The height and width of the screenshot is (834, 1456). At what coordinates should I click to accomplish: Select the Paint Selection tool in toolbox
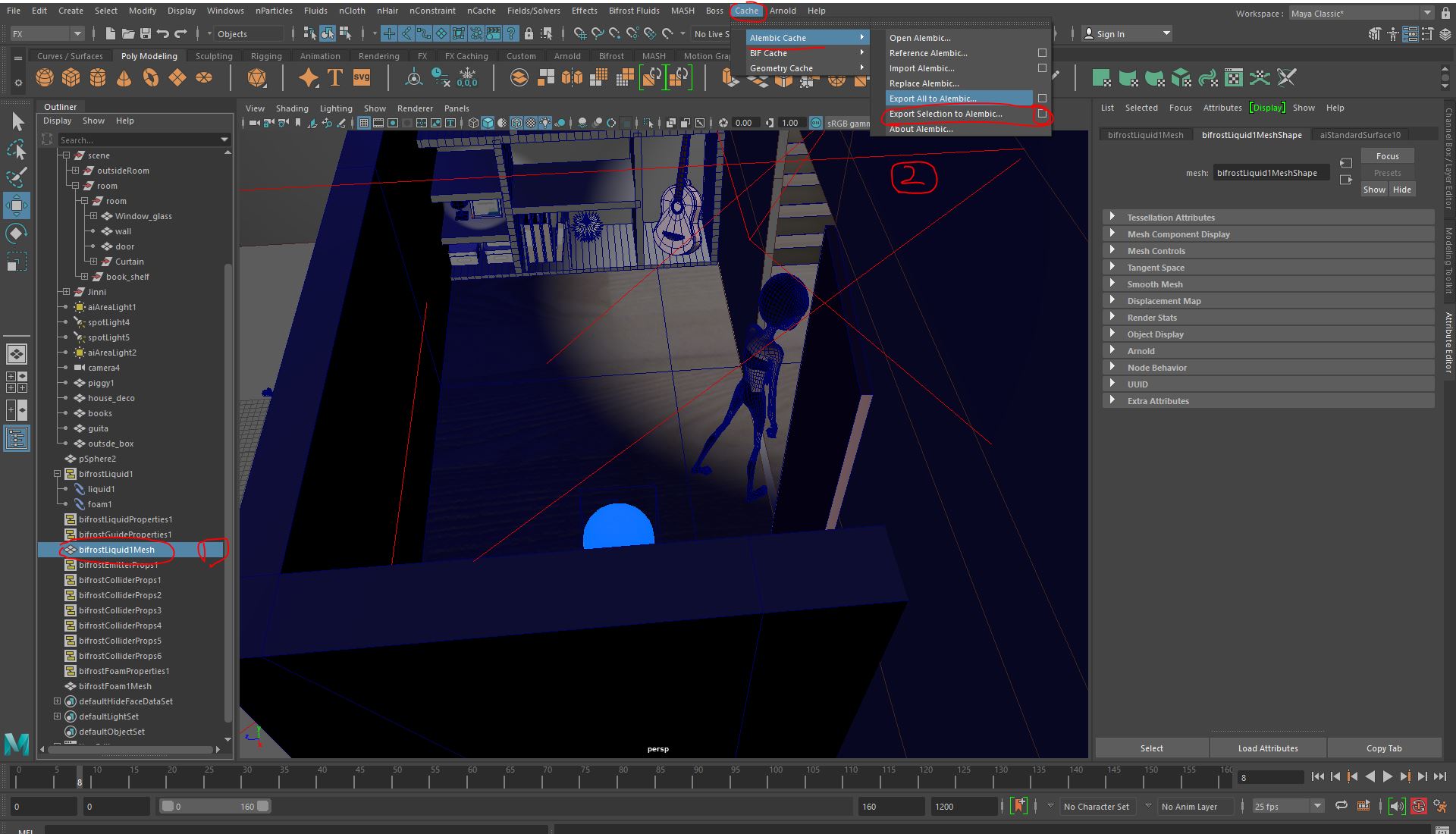point(17,177)
